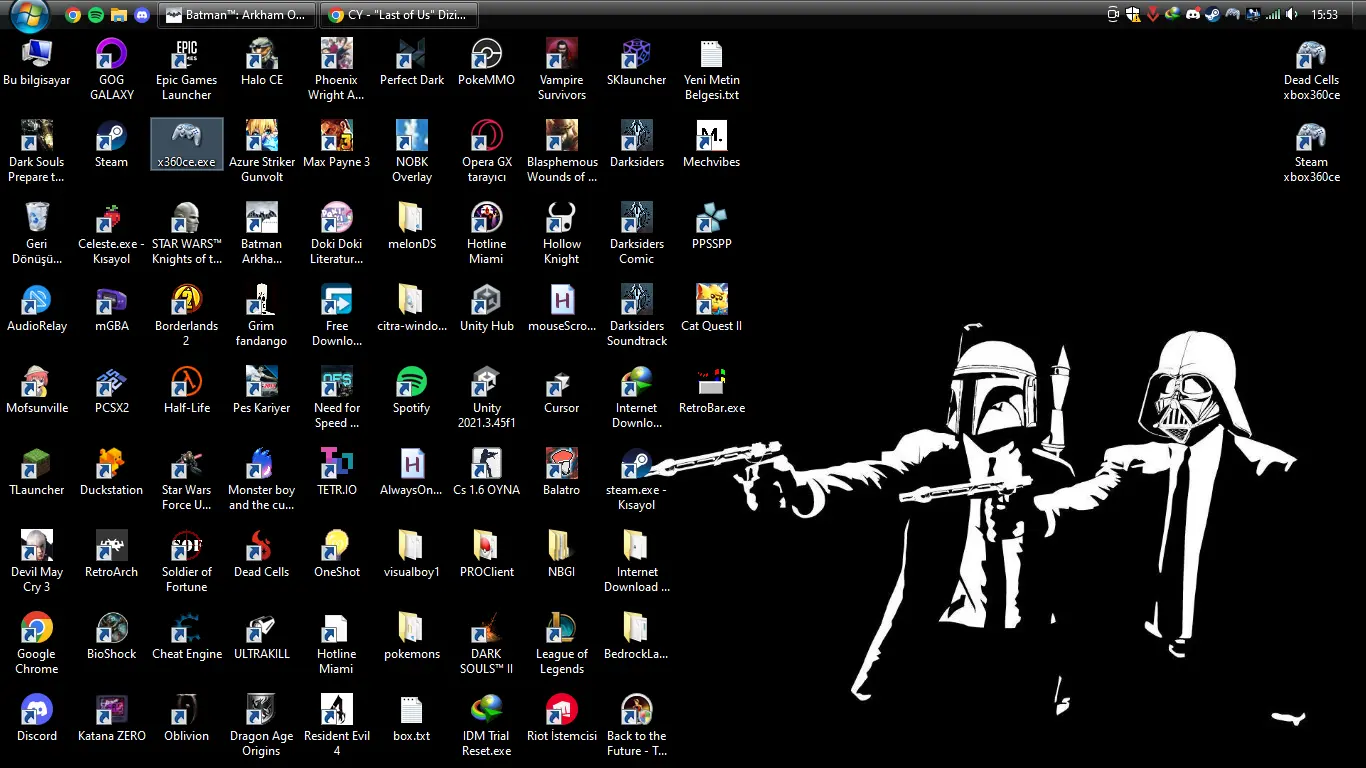The height and width of the screenshot is (768, 1366).
Task: Launch the Cs 1.6 OYNA shortcut
Action: tap(487, 472)
